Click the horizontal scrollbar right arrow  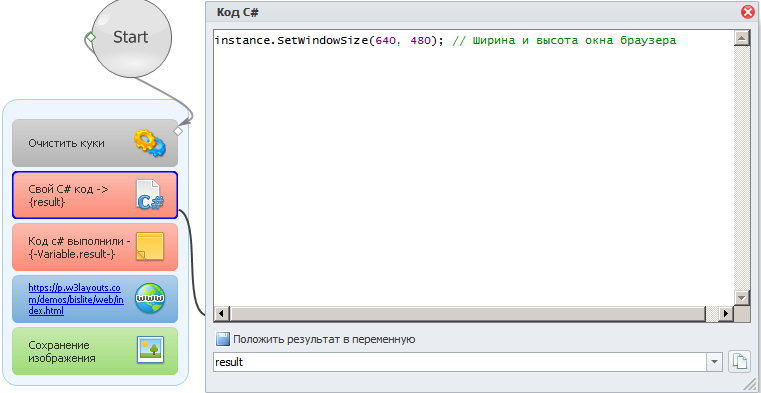[x=726, y=313]
